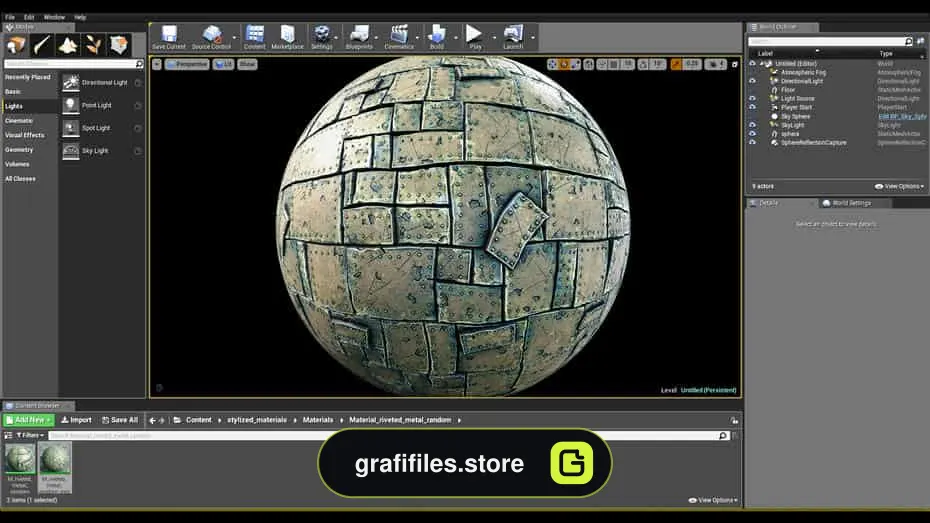Open Source Control from the toolbar
The height and width of the screenshot is (523, 930).
tap(211, 37)
